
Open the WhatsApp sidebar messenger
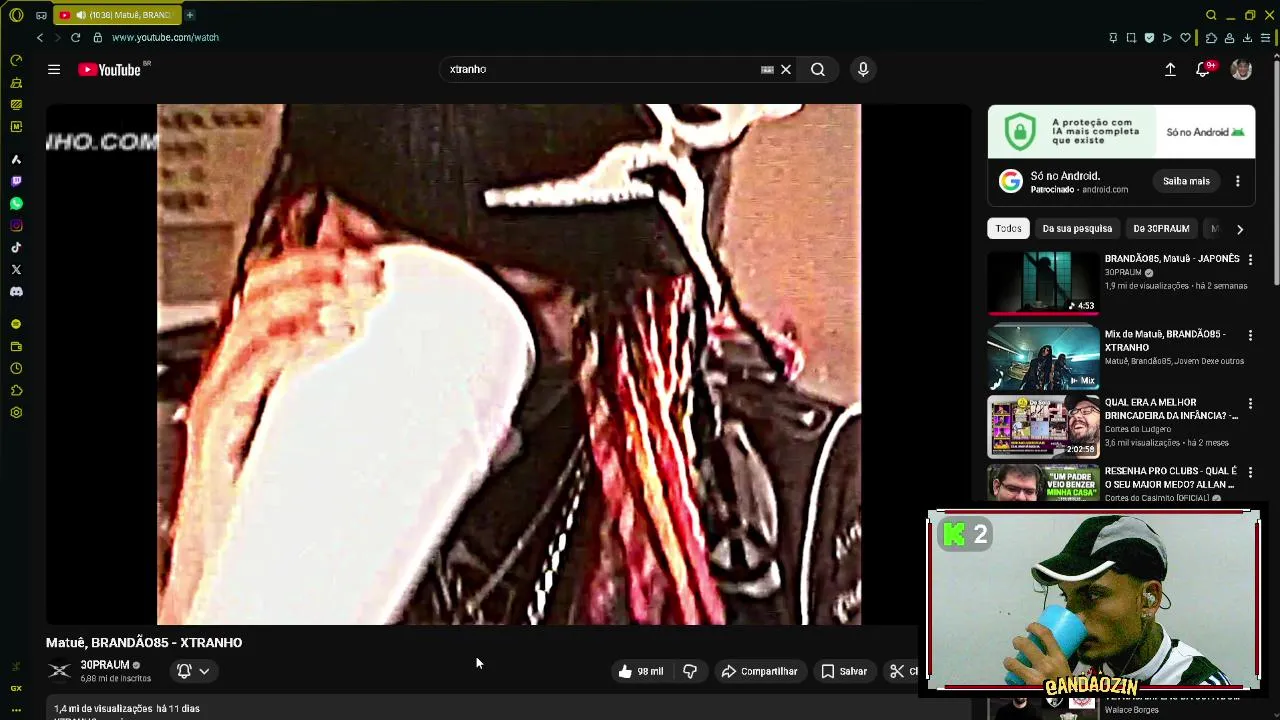click(x=16, y=203)
